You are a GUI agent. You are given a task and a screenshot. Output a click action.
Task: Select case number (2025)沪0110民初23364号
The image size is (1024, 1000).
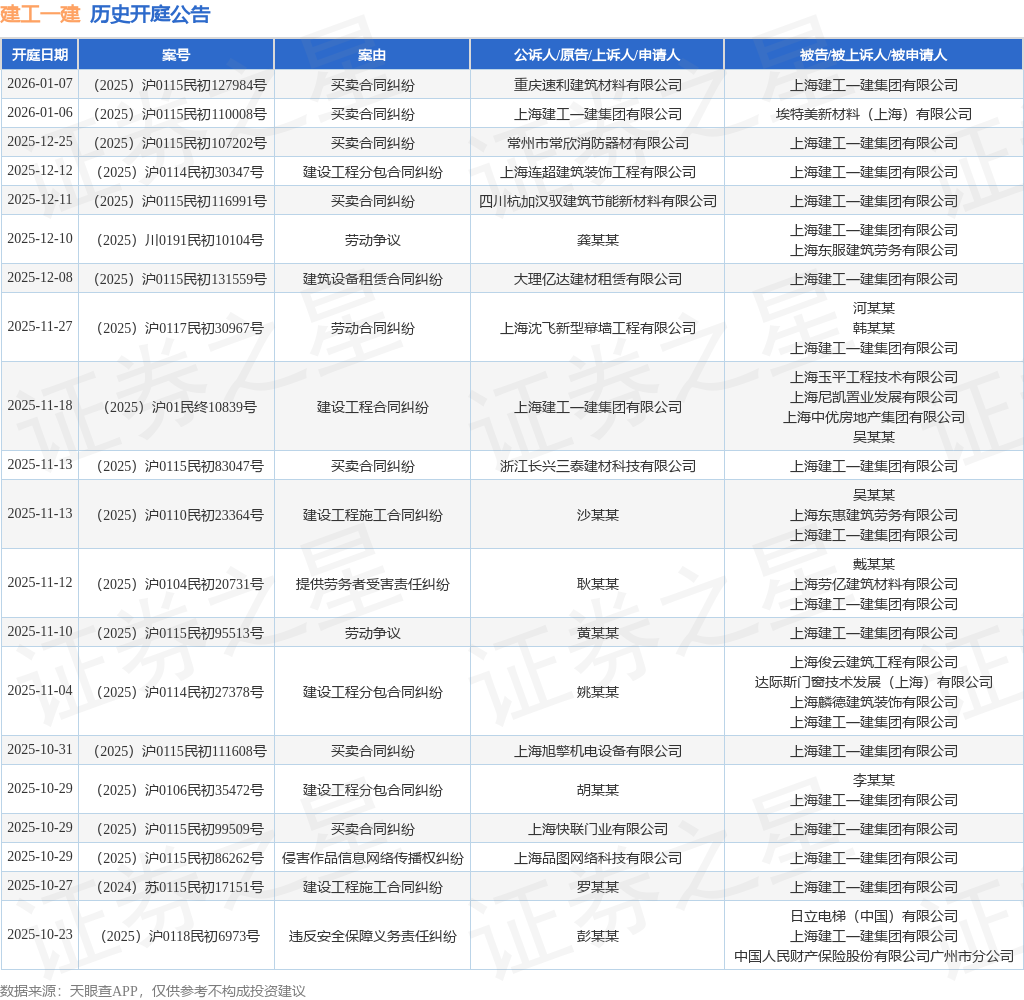[x=180, y=515]
